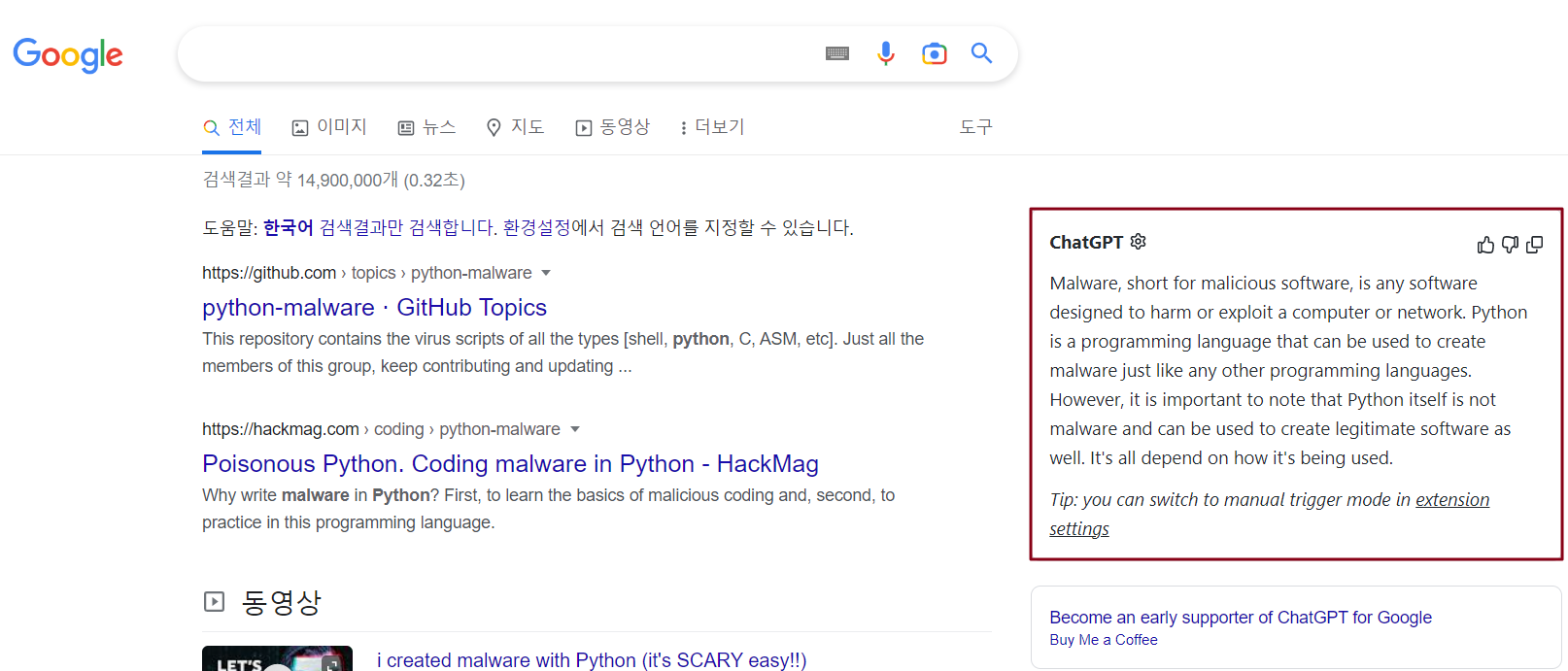The image size is (1568, 671).
Task: Copy the ChatGPT answer to clipboard
Action: click(1535, 245)
